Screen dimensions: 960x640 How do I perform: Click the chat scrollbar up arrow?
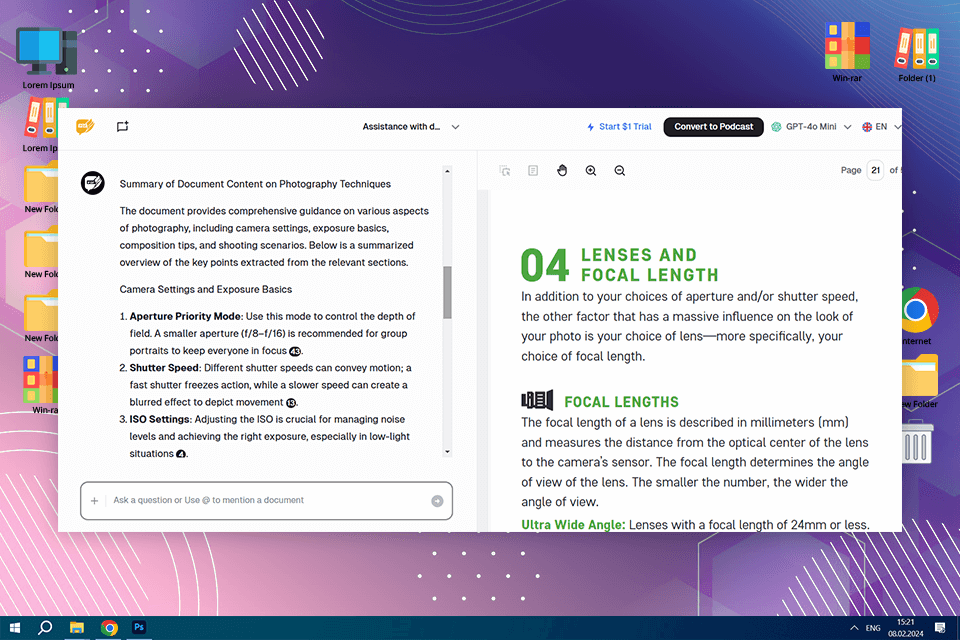pos(448,171)
